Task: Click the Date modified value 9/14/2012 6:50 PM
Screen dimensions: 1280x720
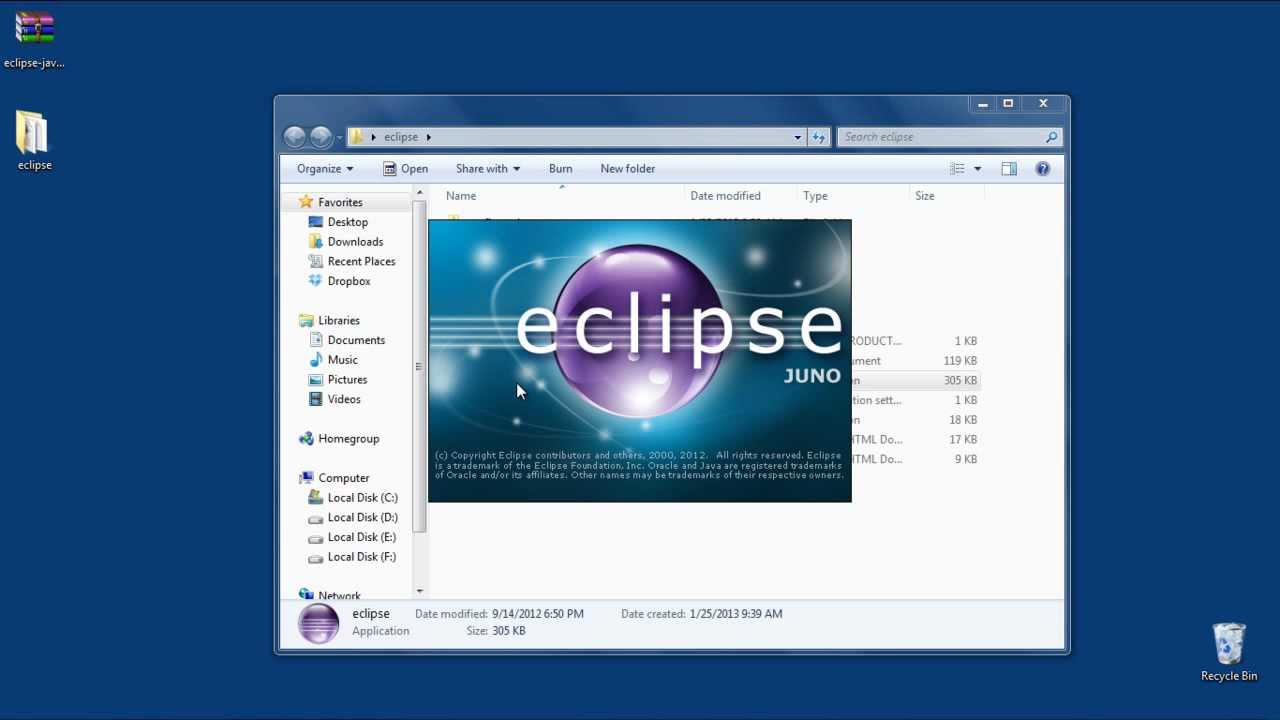Action: [x=538, y=614]
